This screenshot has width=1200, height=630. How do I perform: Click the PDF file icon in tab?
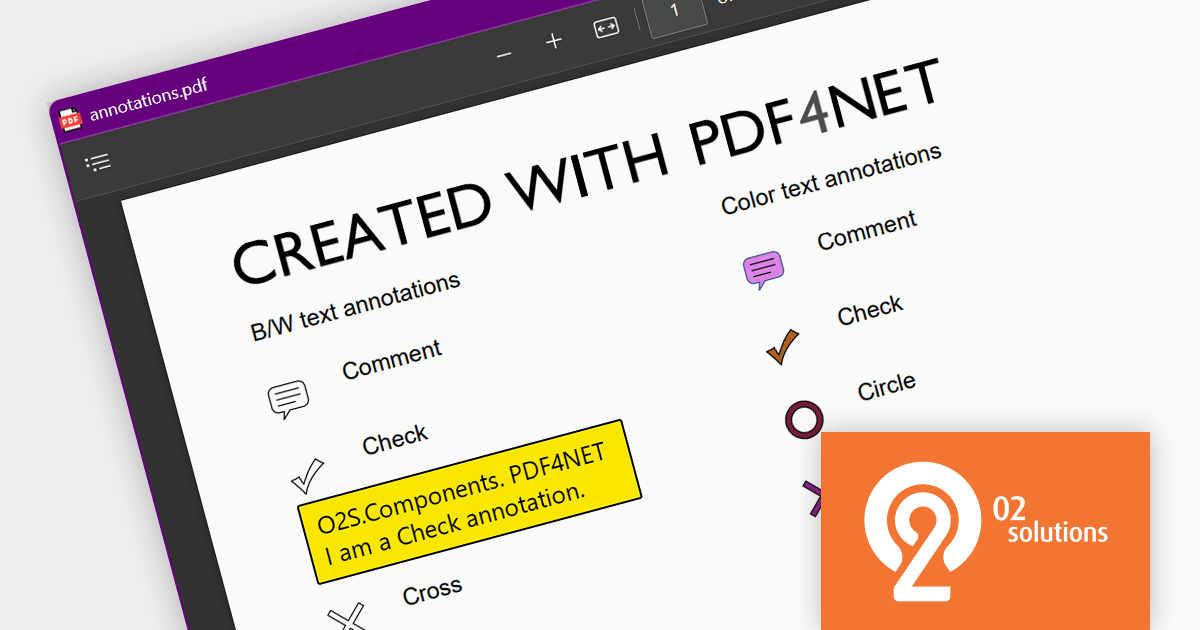pos(70,119)
